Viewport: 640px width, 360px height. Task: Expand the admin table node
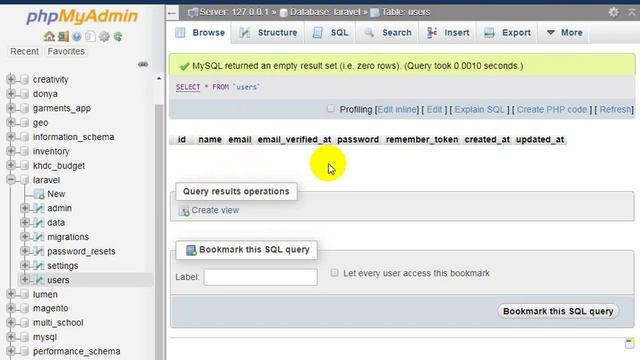tap(24, 208)
